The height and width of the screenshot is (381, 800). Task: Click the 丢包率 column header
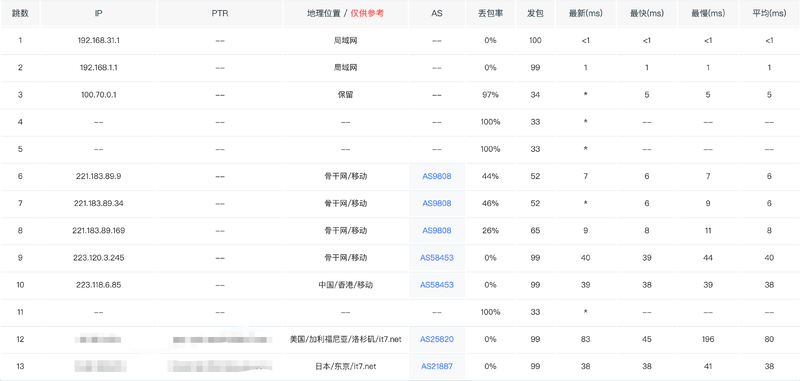(x=490, y=14)
